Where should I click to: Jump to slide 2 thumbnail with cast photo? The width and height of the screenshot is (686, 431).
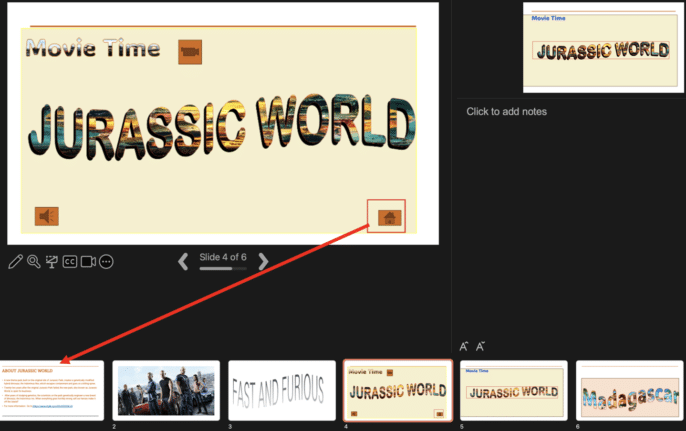pos(166,390)
